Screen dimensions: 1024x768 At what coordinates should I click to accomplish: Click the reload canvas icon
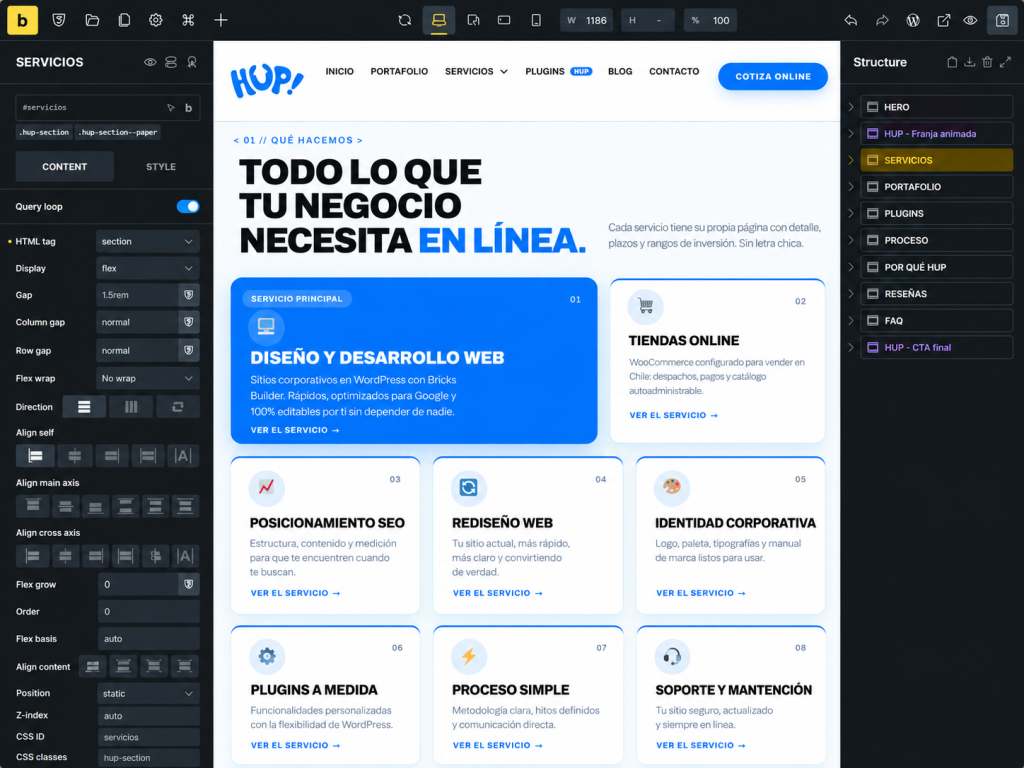[x=405, y=20]
